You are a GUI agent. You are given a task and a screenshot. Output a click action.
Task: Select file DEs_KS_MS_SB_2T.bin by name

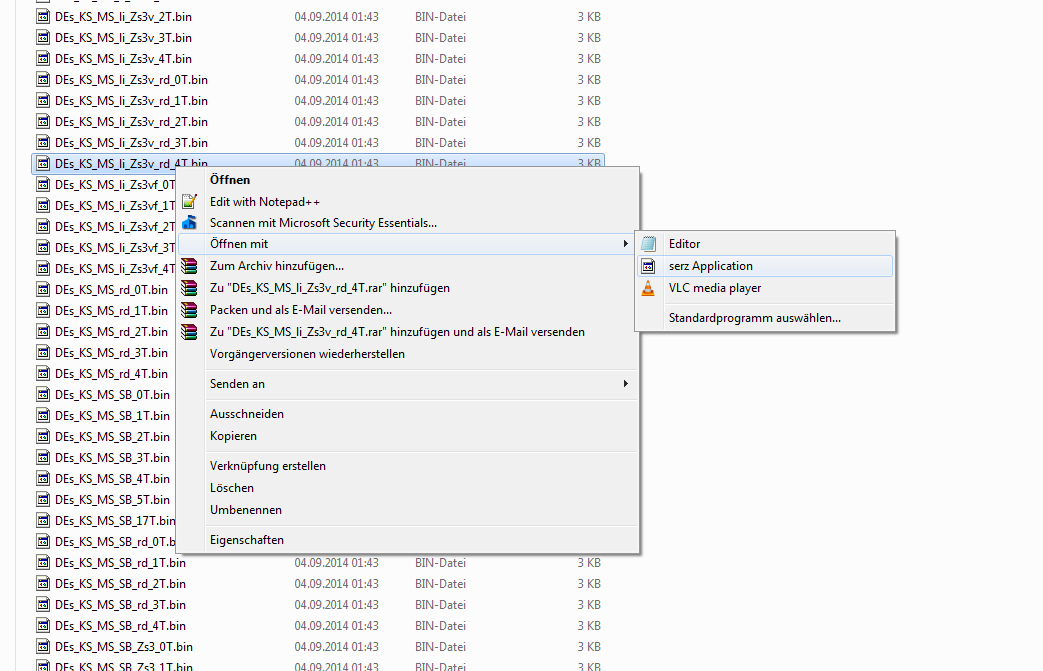point(112,436)
